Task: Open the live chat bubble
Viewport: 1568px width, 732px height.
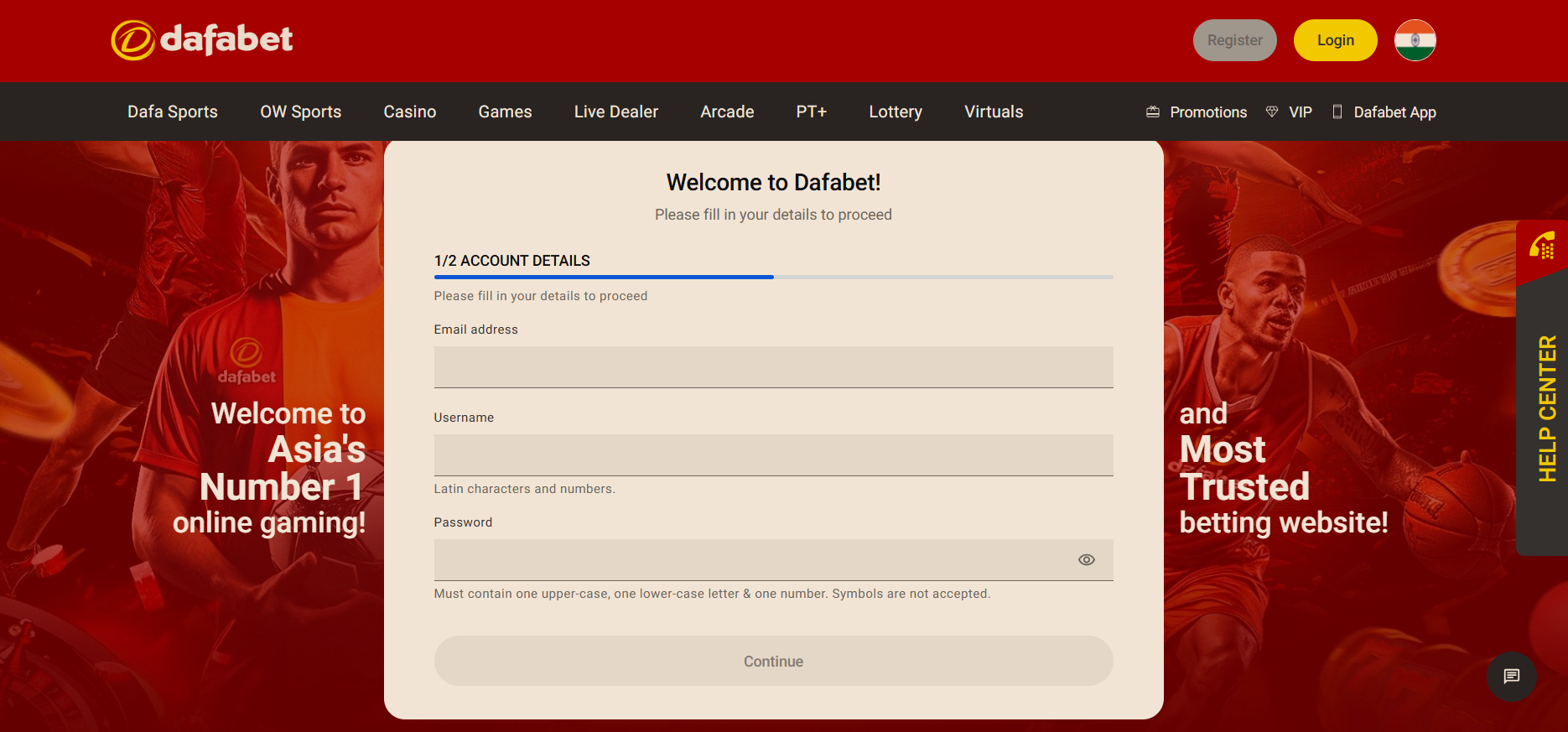Action: 1511,677
